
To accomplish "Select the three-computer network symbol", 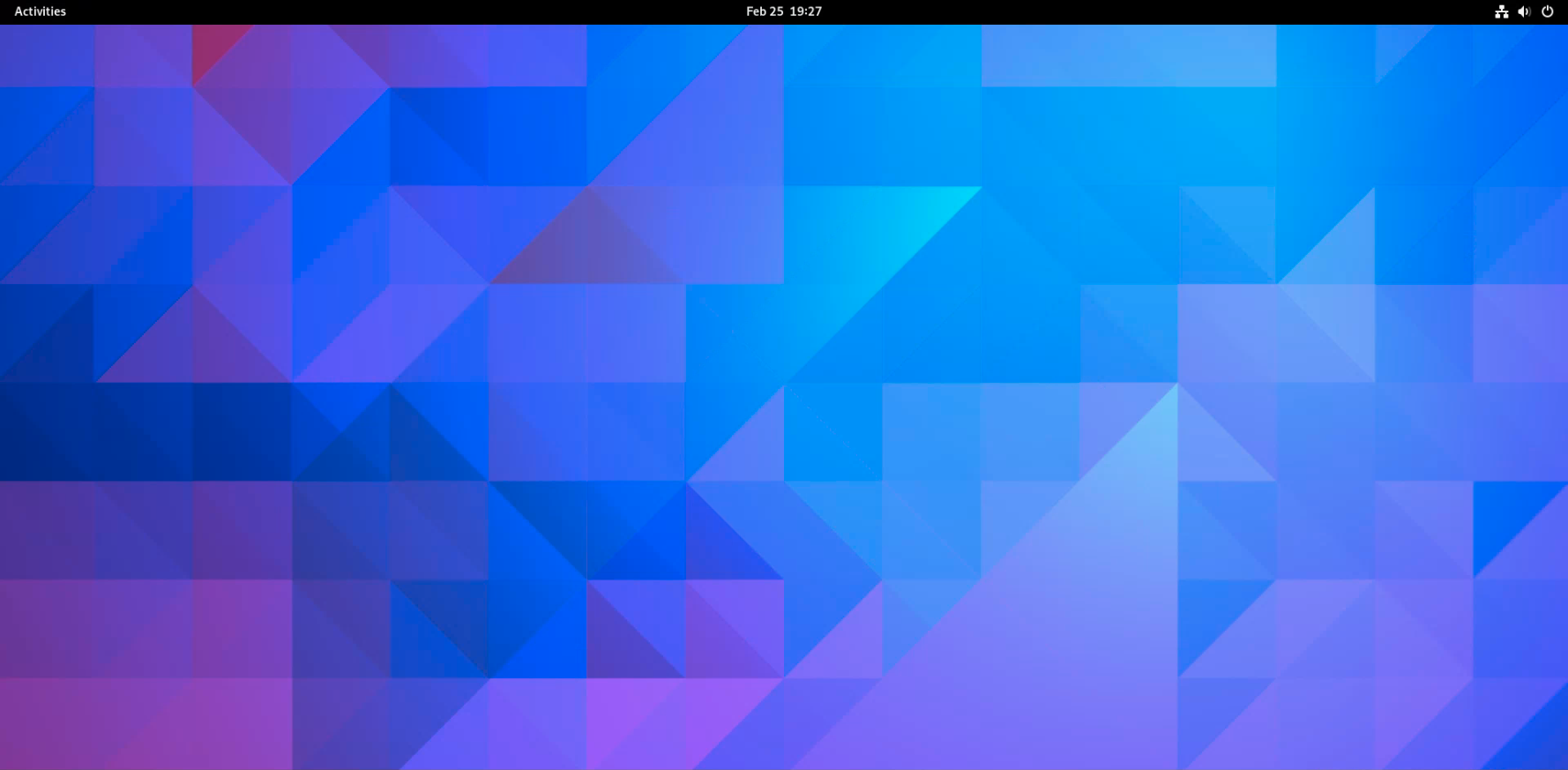I will pos(1501,11).
